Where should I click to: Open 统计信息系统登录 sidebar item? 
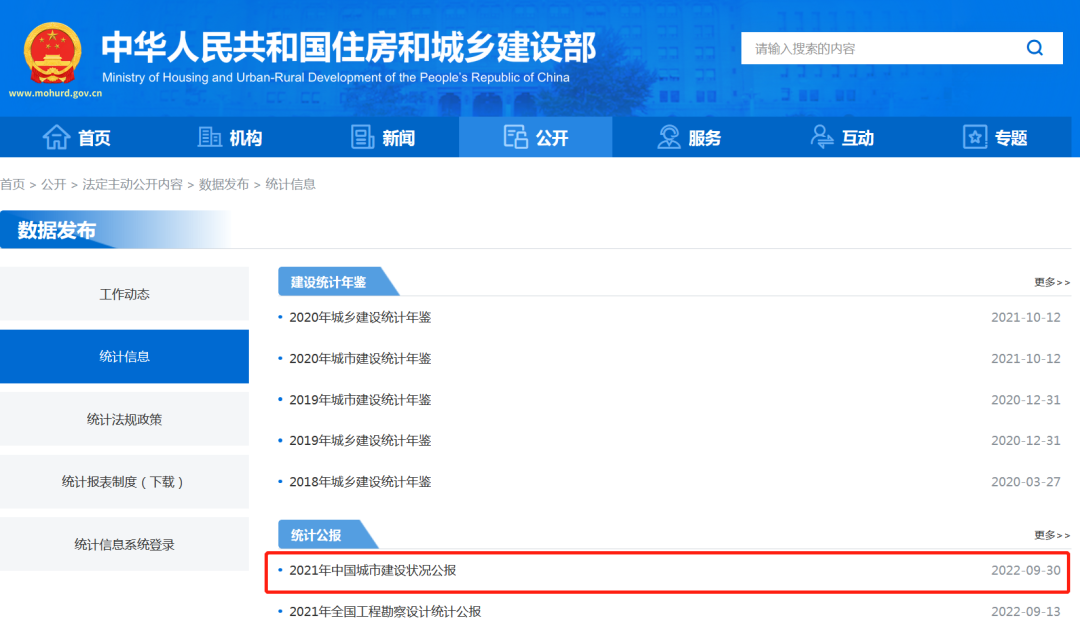pyautogui.click(x=124, y=545)
